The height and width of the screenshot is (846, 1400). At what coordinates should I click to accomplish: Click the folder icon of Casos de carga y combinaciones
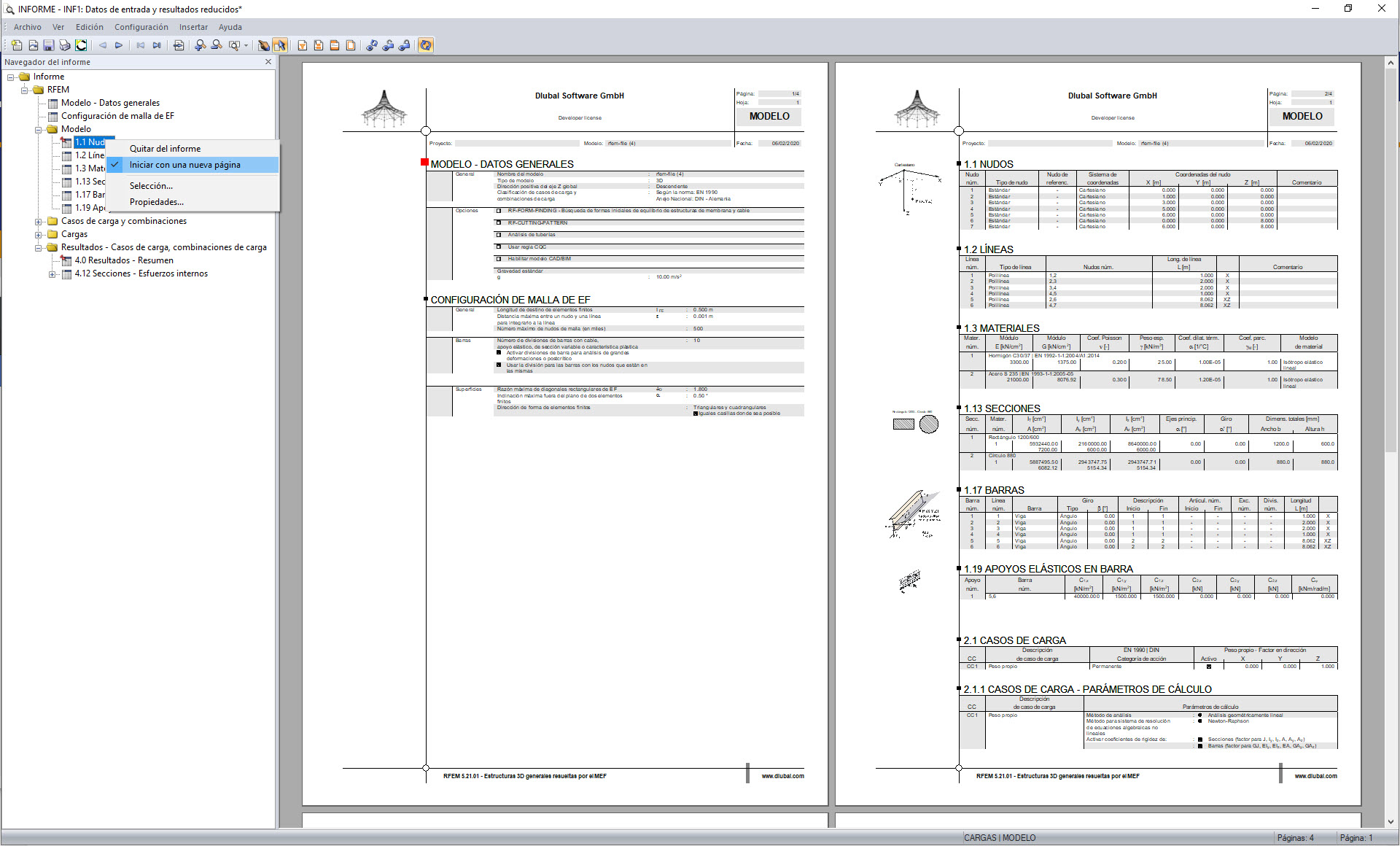(x=52, y=221)
